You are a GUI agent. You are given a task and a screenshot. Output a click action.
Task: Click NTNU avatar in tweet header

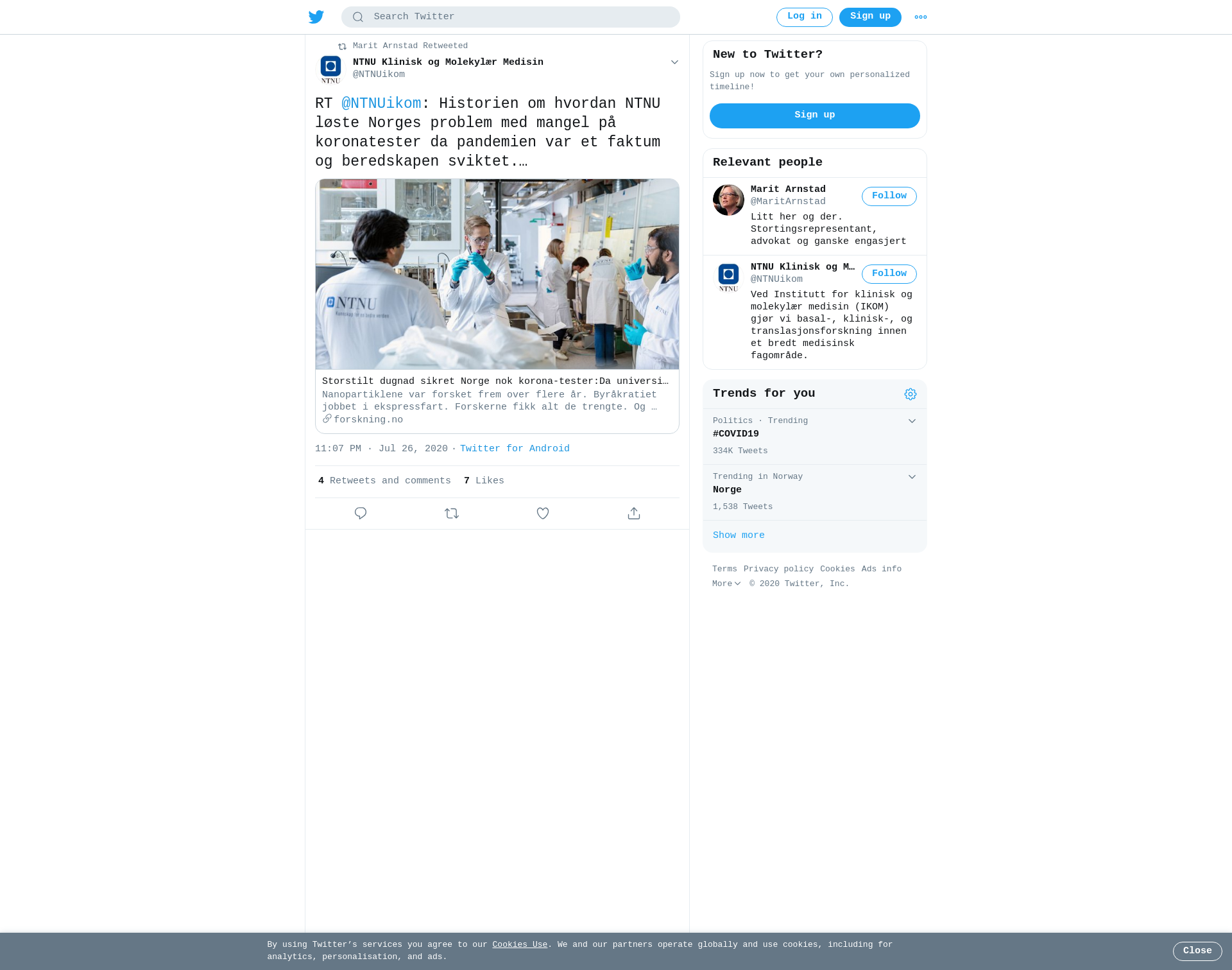click(331, 69)
